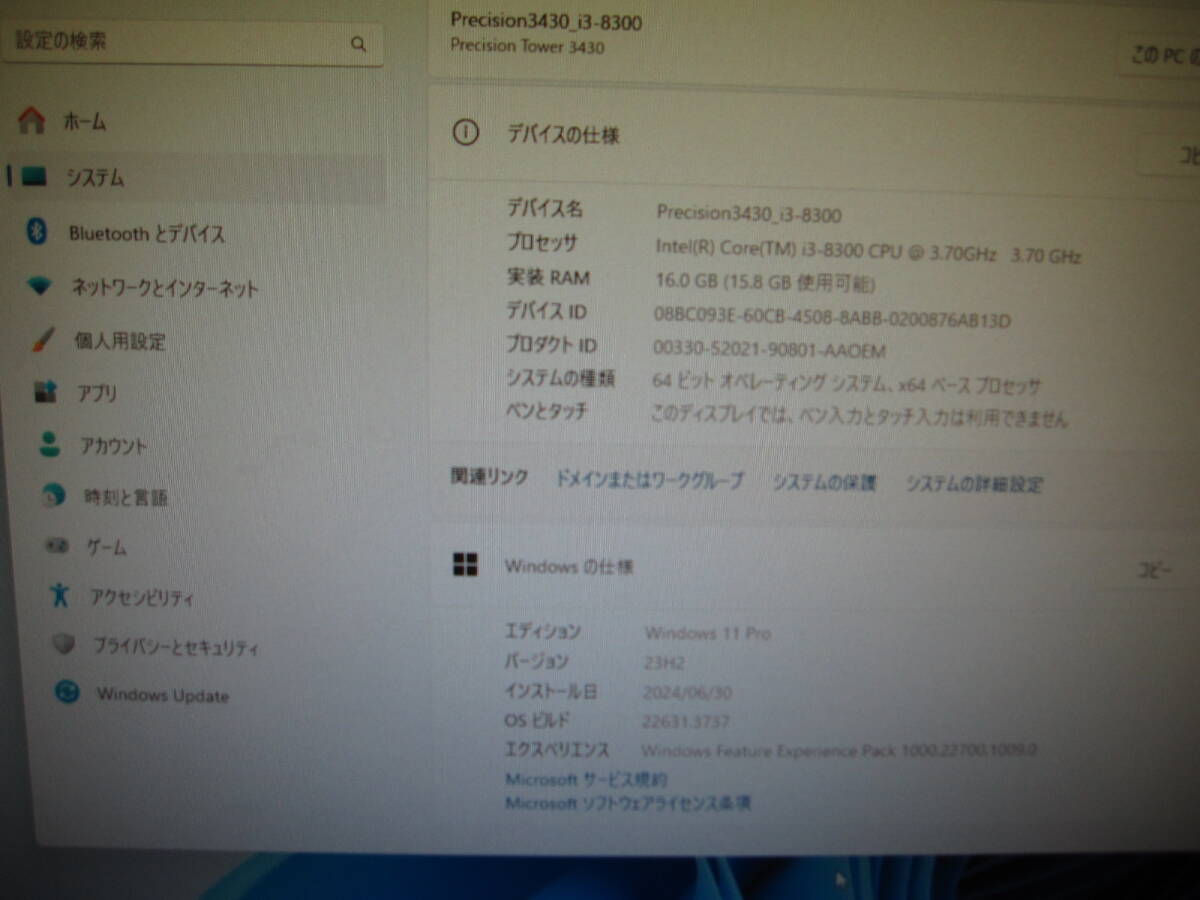Open システムの保護 link
This screenshot has height=900, width=1200.
[x=824, y=482]
